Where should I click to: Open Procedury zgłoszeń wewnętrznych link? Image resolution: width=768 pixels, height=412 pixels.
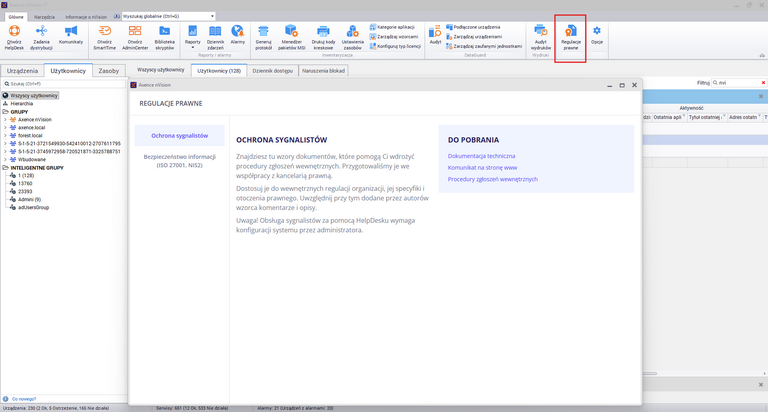pyautogui.click(x=493, y=179)
